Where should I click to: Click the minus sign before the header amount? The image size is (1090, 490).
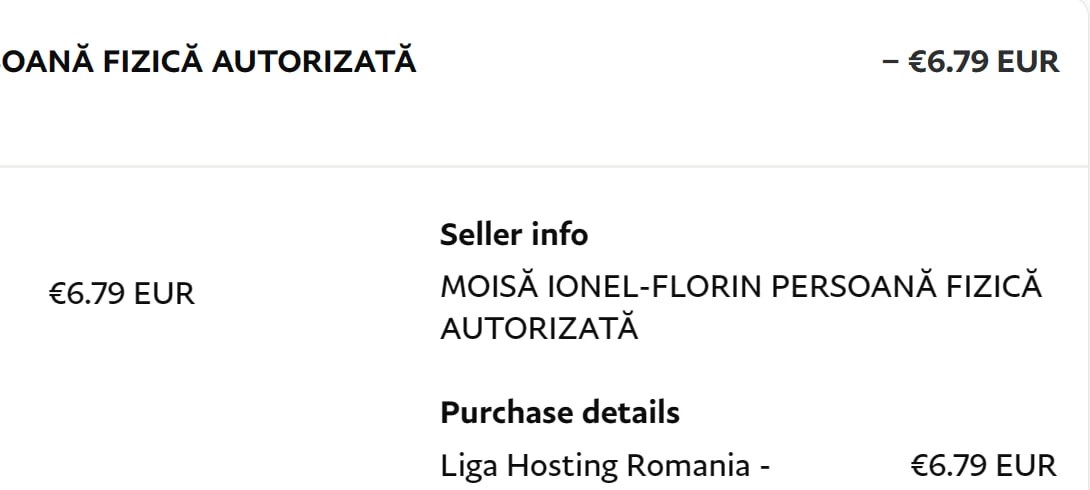point(890,62)
